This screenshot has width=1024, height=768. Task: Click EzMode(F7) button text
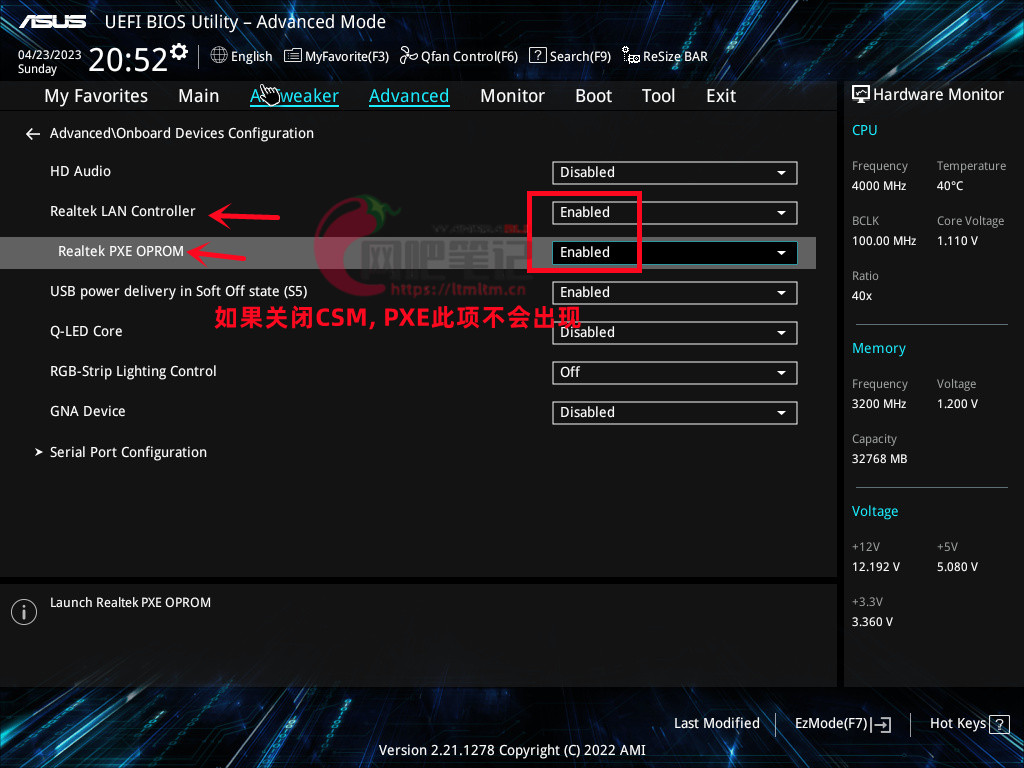point(831,724)
